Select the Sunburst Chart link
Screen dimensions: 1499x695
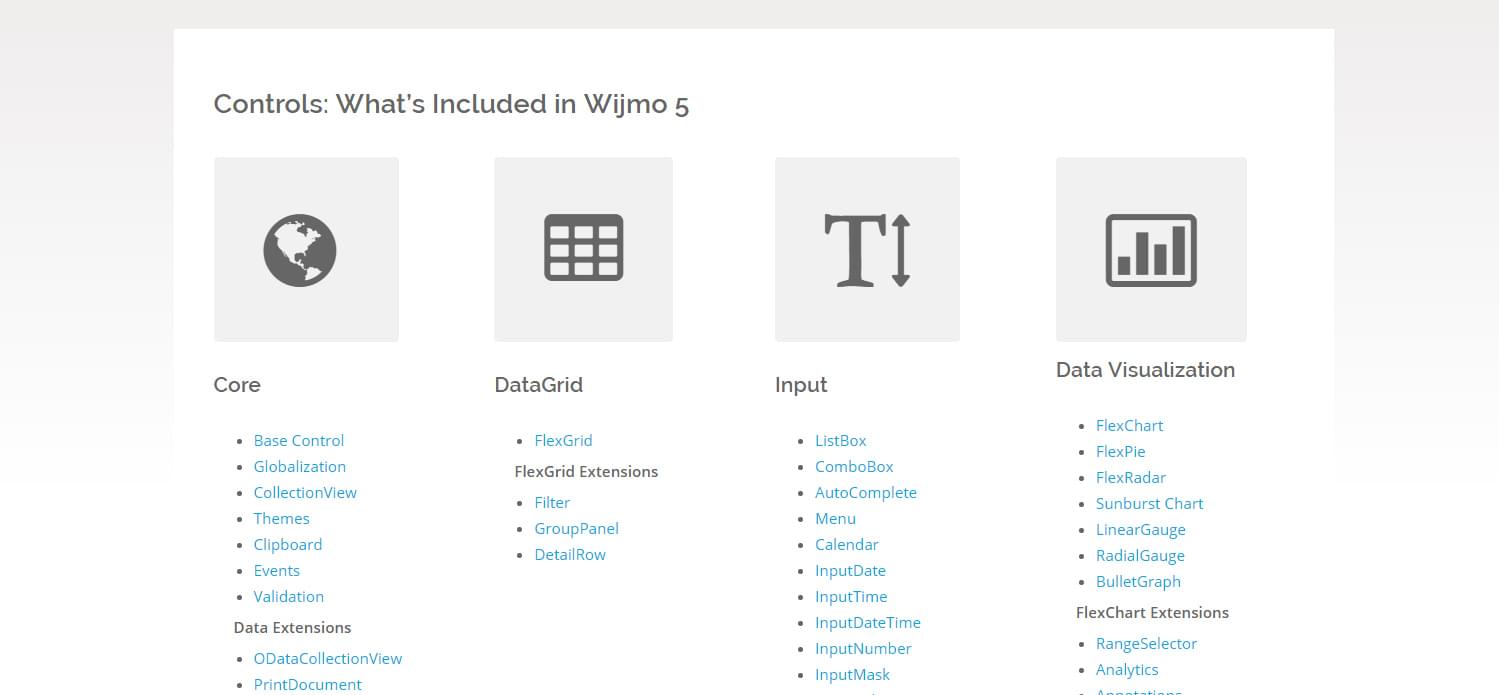coord(1150,504)
